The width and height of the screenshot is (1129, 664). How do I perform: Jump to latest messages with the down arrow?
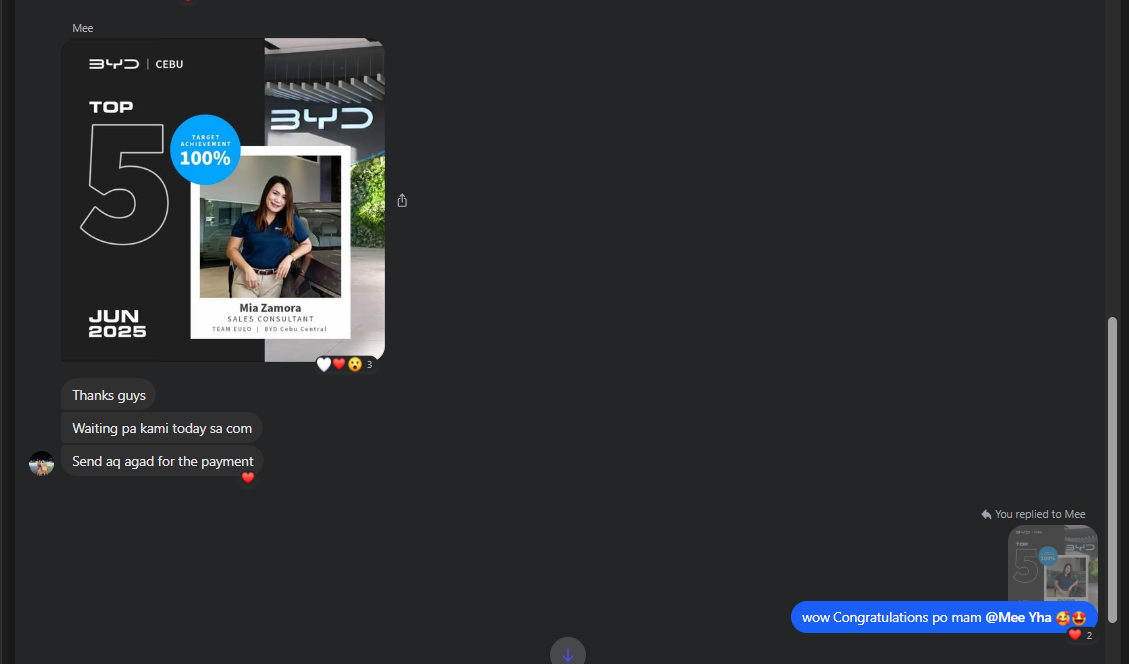coord(567,654)
